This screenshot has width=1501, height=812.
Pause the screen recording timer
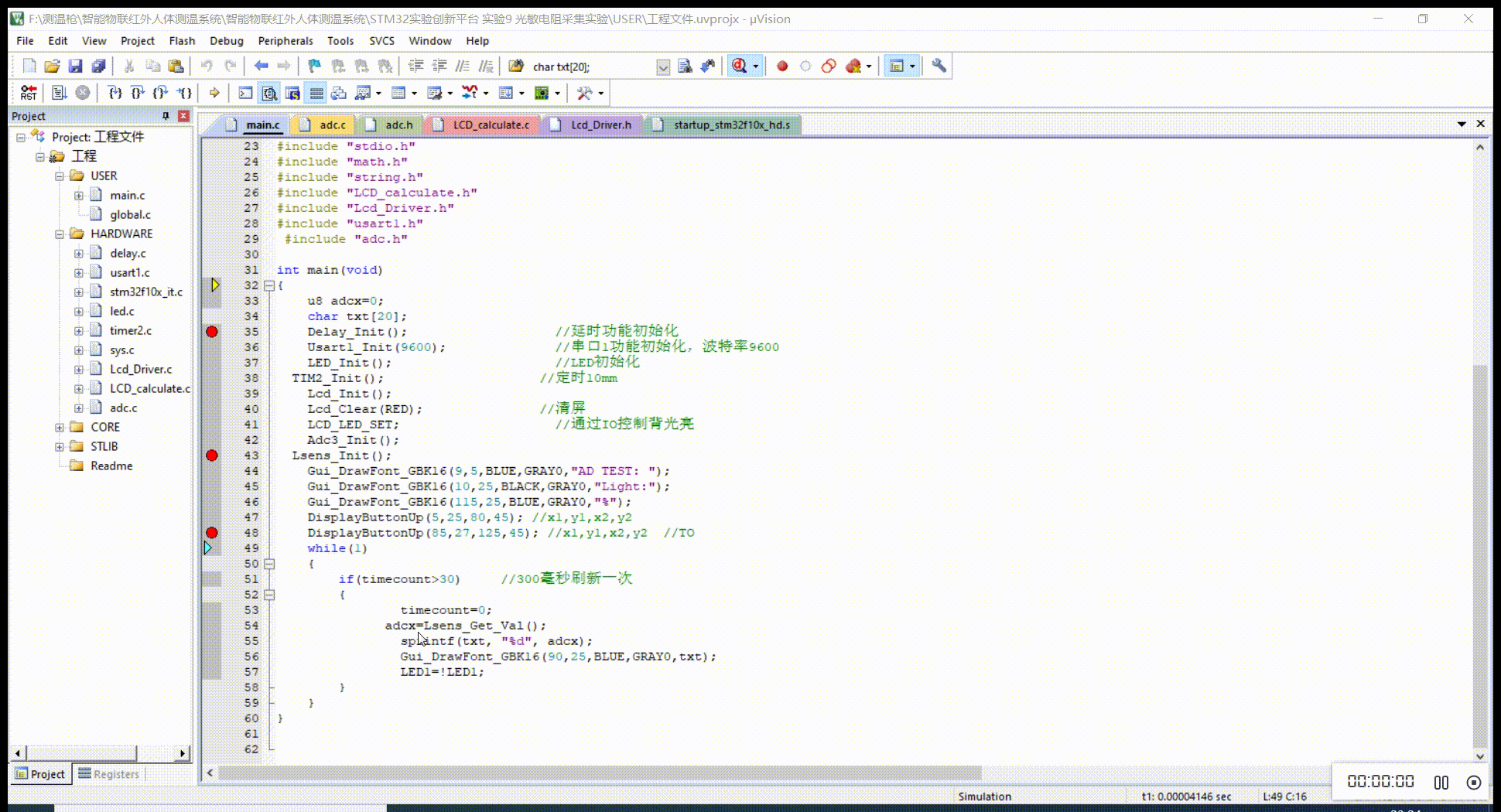1441,783
